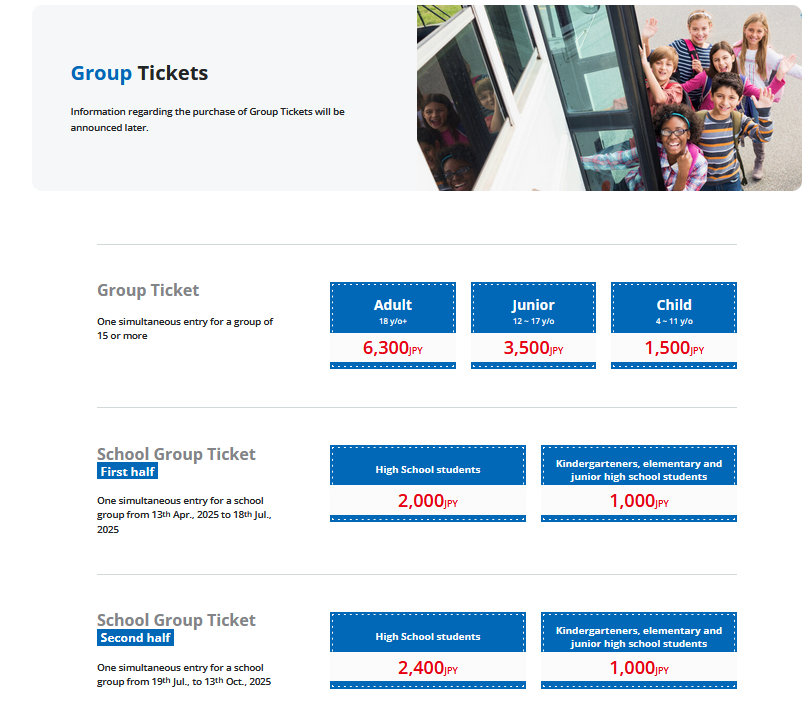This screenshot has width=806, height=705.
Task: Select the Adult 18 y/o+ ticket card header
Action: click(393, 309)
